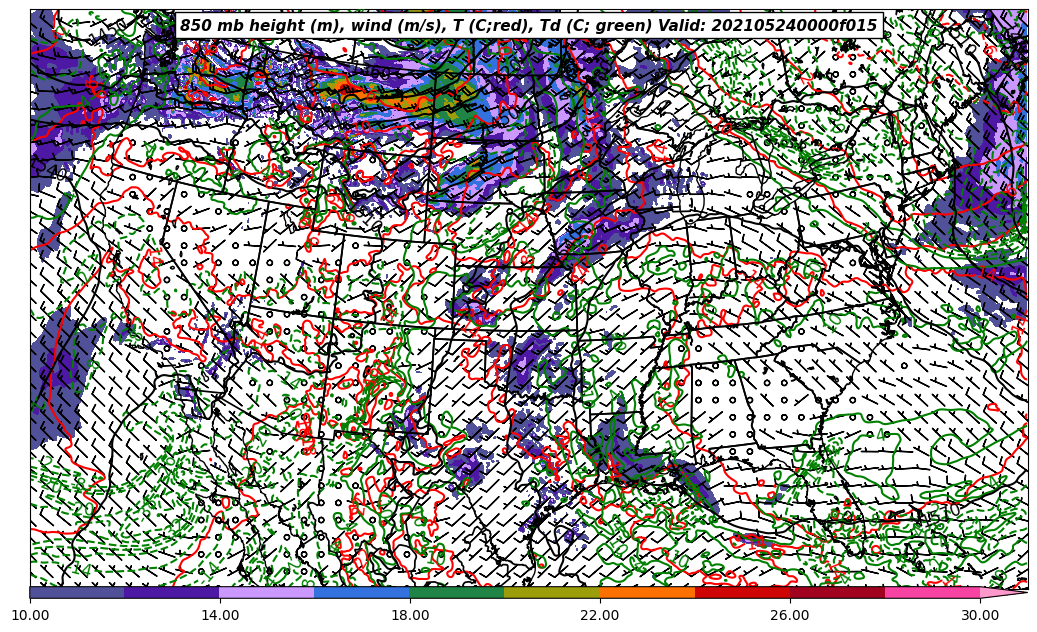Click the bright red 24–26 colorbar segment
Screen dimensions: 1037x632
tap(742, 592)
